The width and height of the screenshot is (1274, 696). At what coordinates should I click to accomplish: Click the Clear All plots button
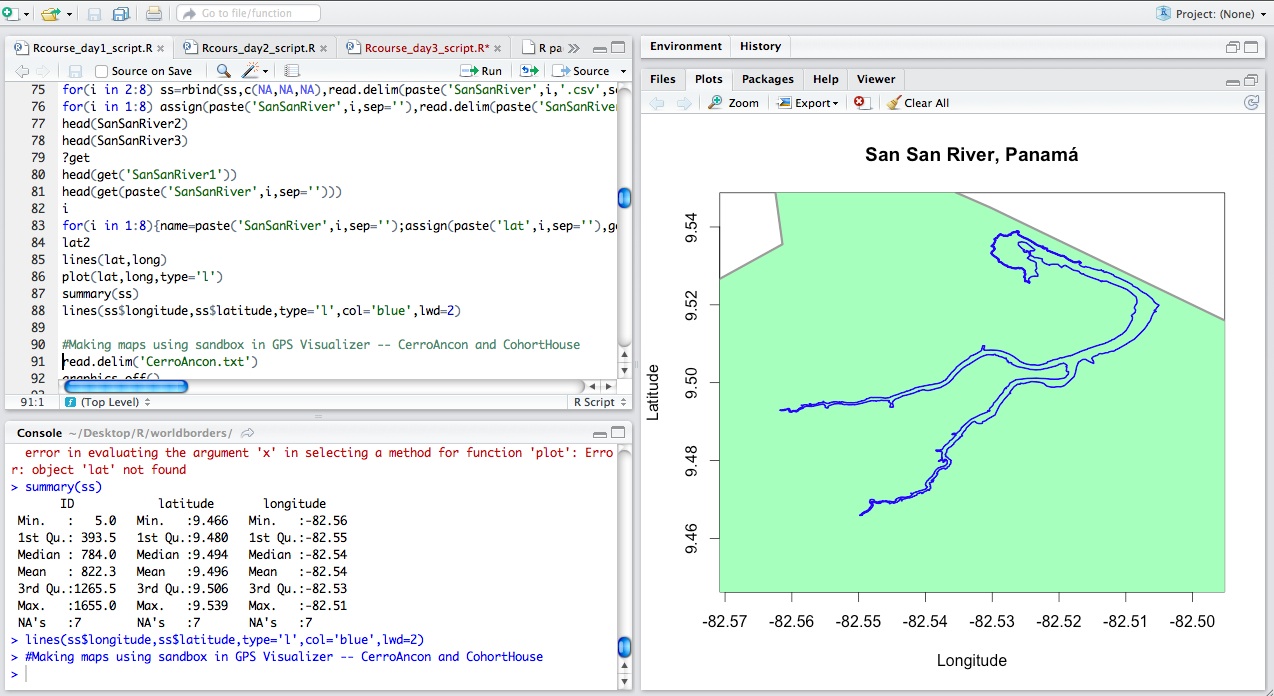(917, 103)
